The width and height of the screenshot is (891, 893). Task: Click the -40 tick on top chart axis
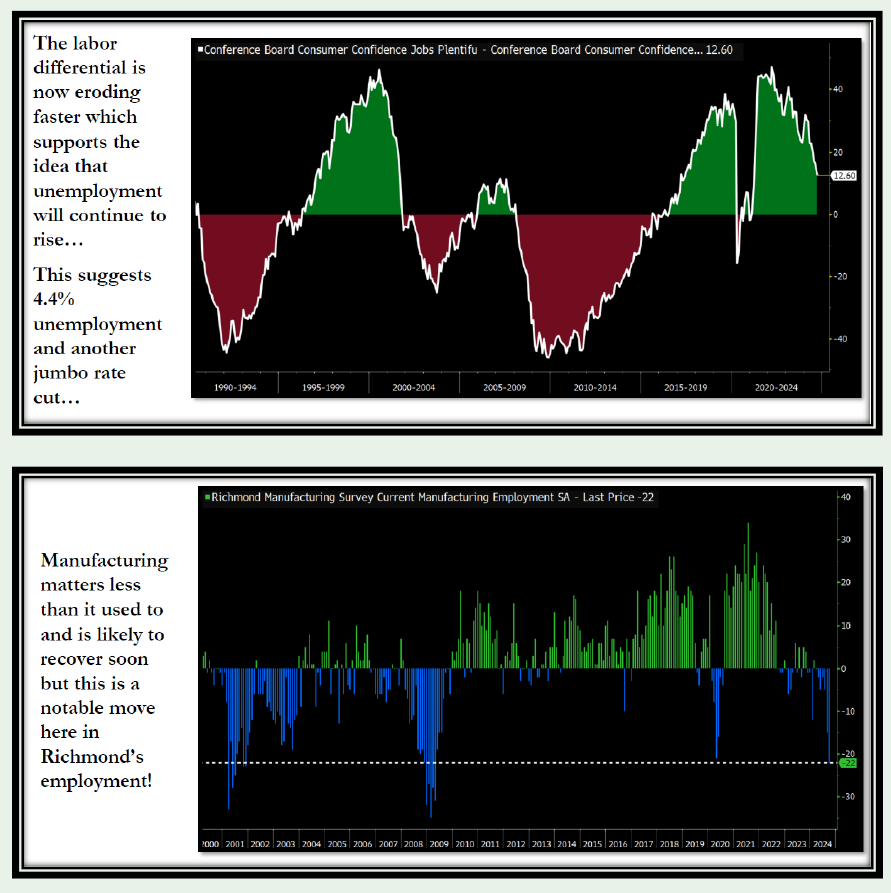[840, 339]
